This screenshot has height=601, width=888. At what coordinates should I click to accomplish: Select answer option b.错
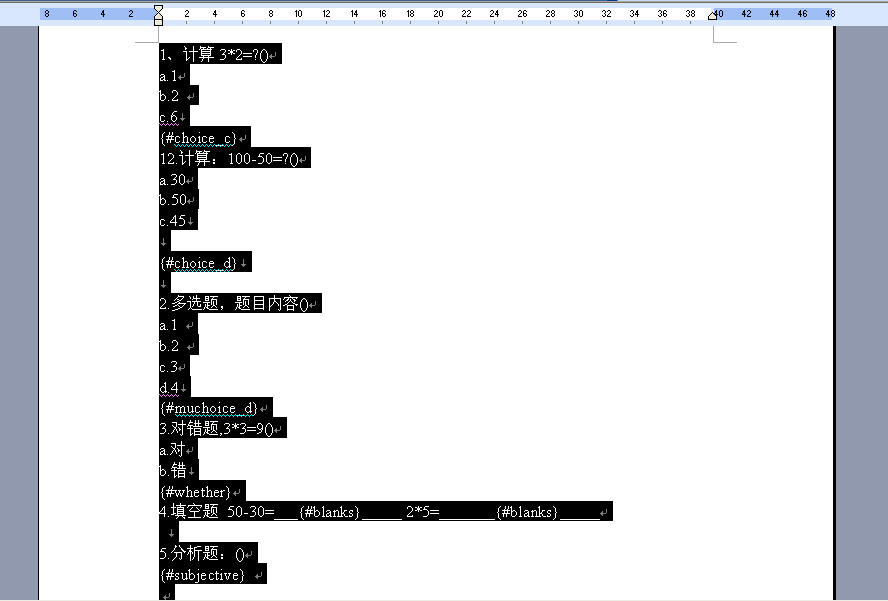(171, 470)
